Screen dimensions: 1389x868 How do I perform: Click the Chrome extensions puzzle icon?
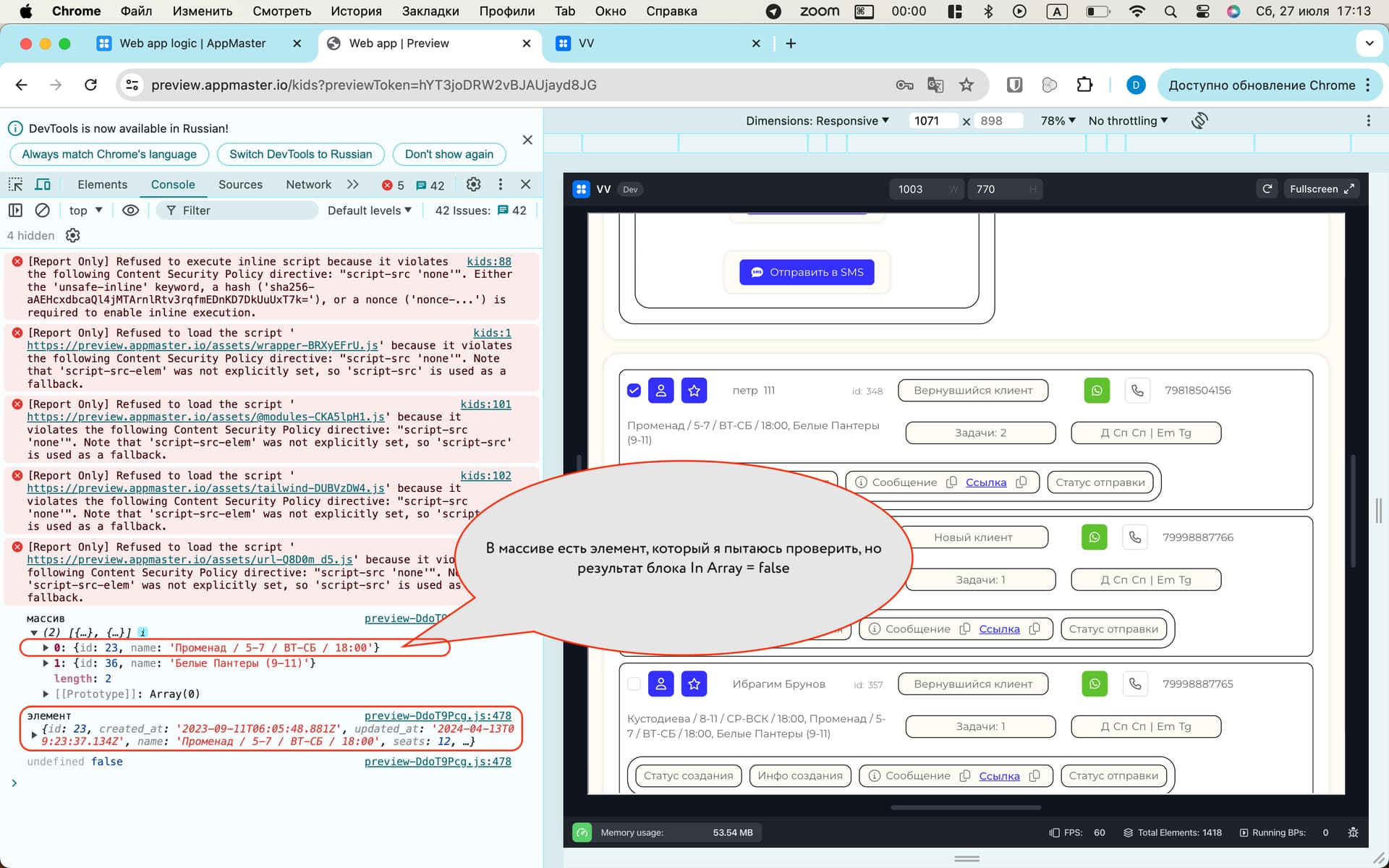click(x=1084, y=85)
